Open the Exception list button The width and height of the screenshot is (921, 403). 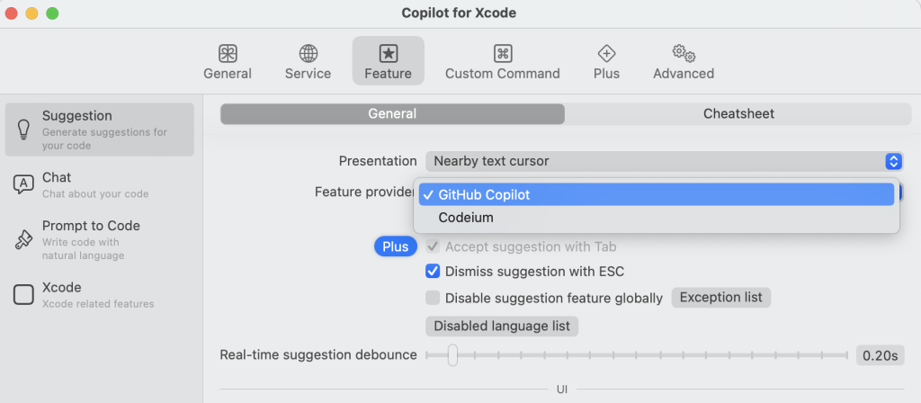point(721,297)
